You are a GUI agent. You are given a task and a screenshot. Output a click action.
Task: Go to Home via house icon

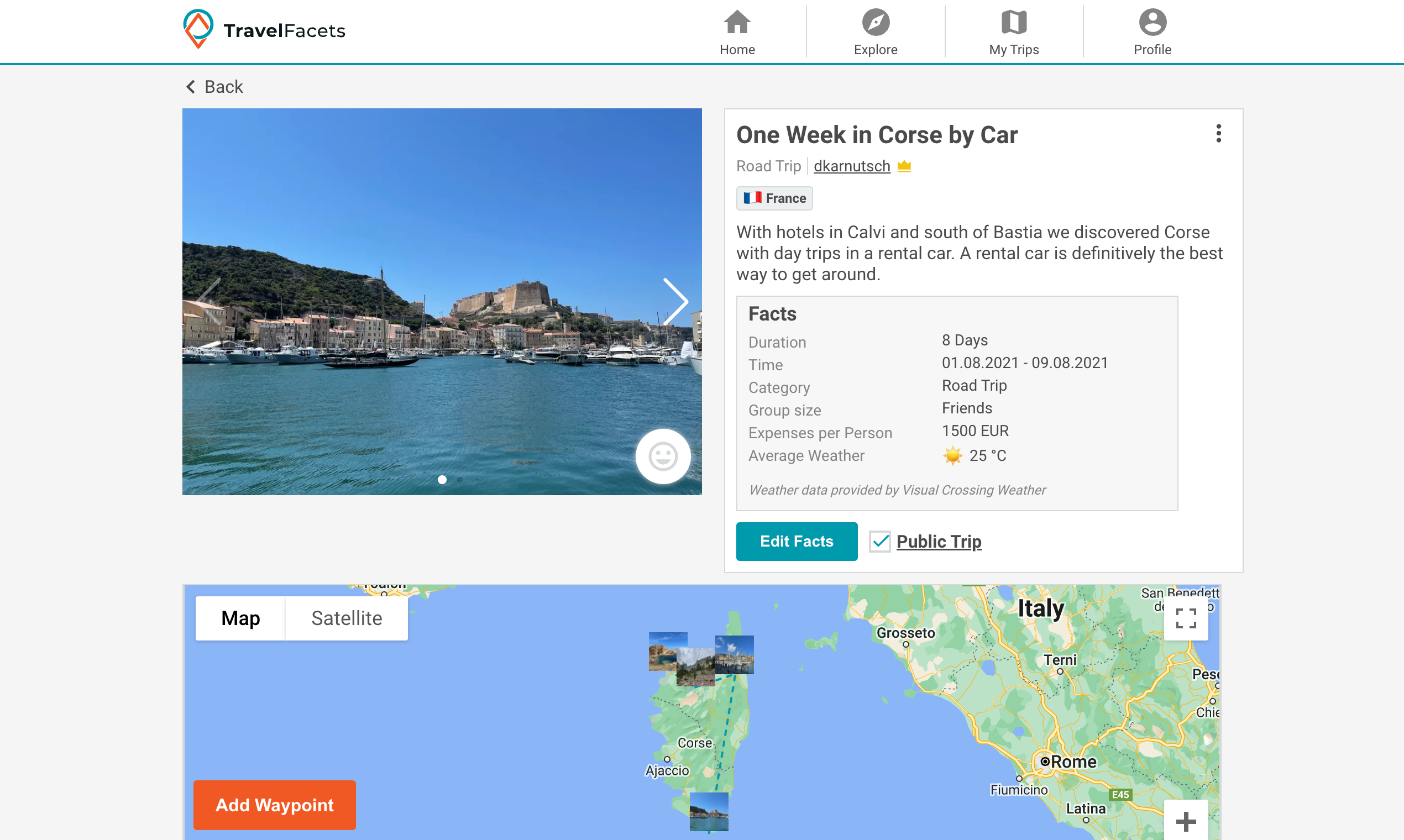pos(736,23)
